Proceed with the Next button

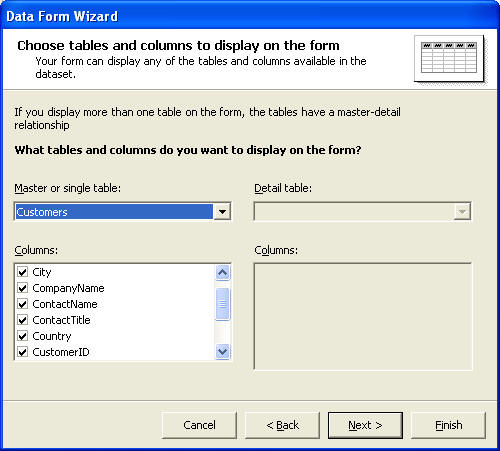365,425
